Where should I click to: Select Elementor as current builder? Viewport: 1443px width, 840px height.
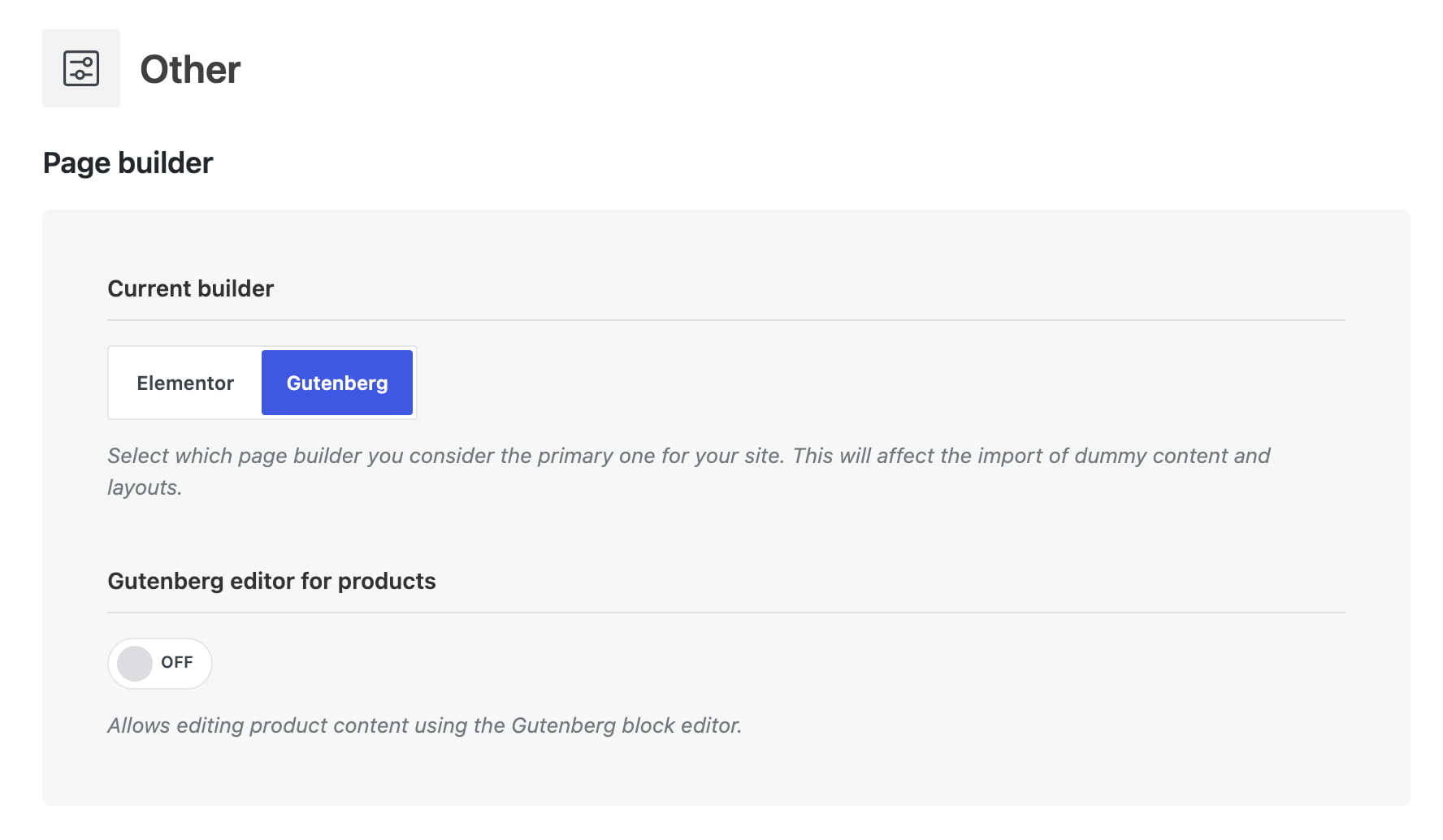[185, 383]
